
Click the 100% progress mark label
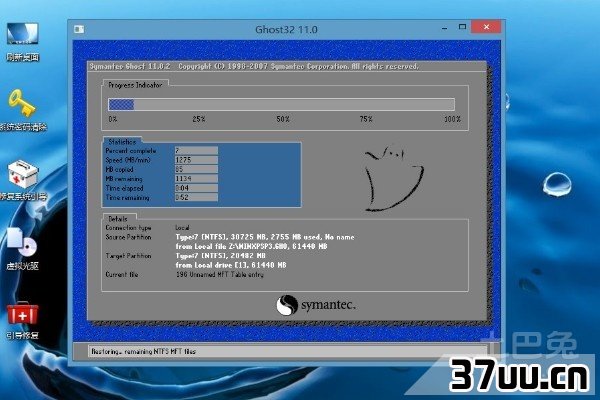click(x=452, y=119)
